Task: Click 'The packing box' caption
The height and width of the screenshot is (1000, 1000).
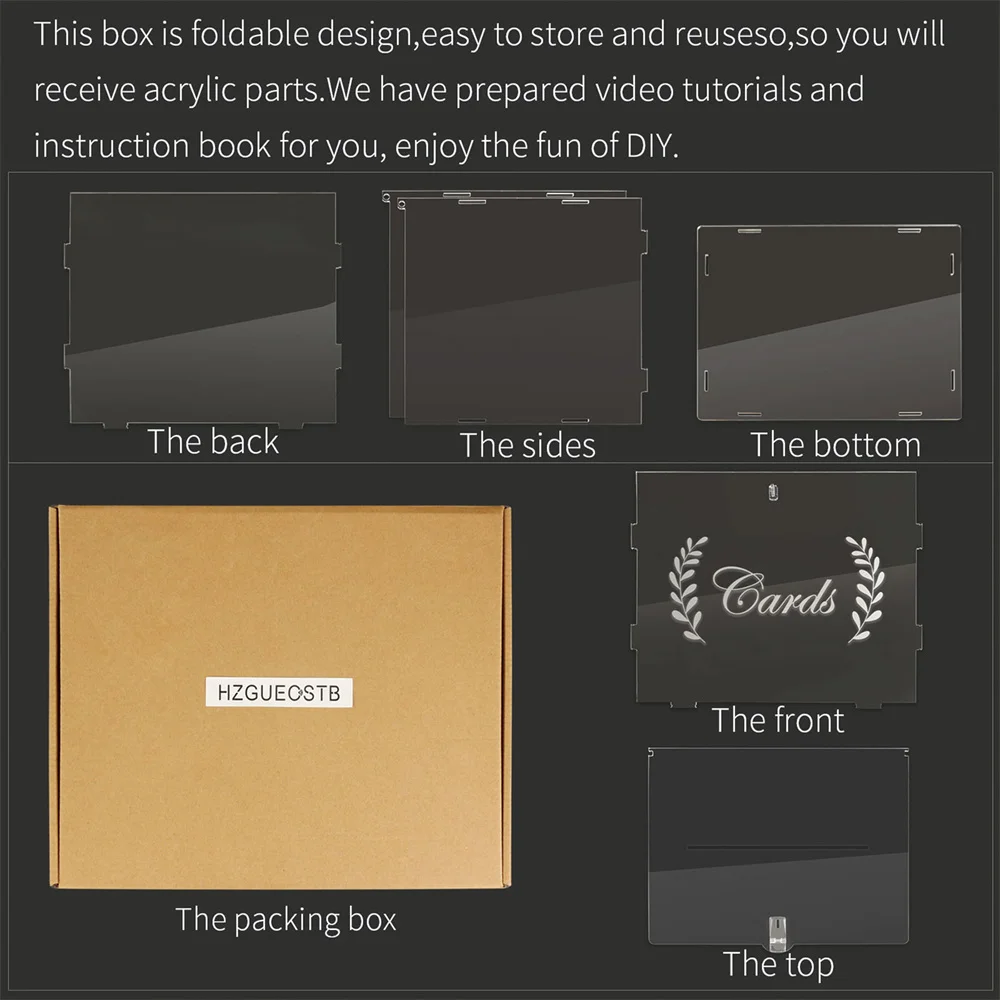Action: [x=286, y=920]
